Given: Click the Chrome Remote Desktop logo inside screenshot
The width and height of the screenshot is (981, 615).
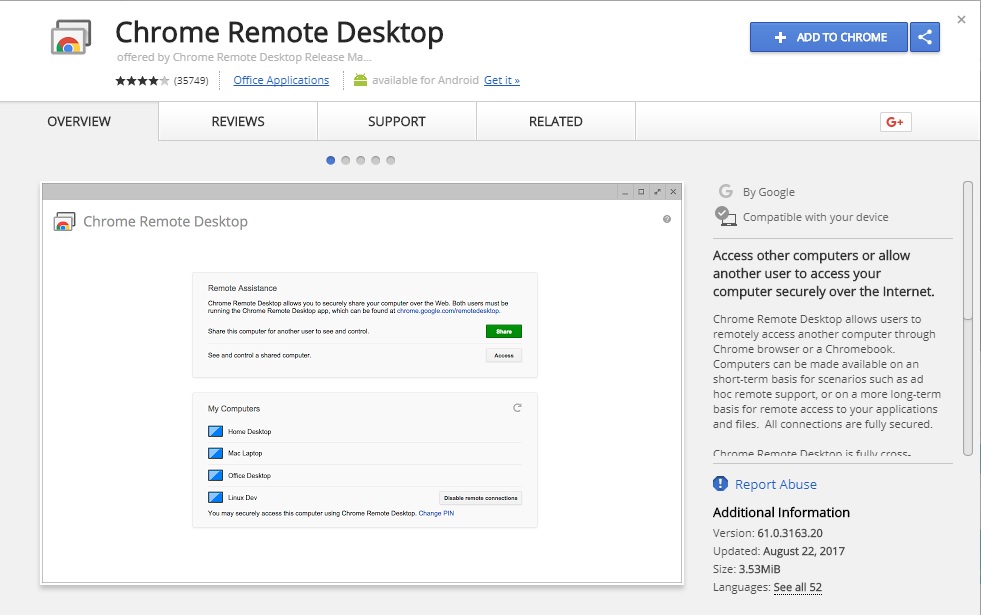Looking at the screenshot, I should pos(64,221).
